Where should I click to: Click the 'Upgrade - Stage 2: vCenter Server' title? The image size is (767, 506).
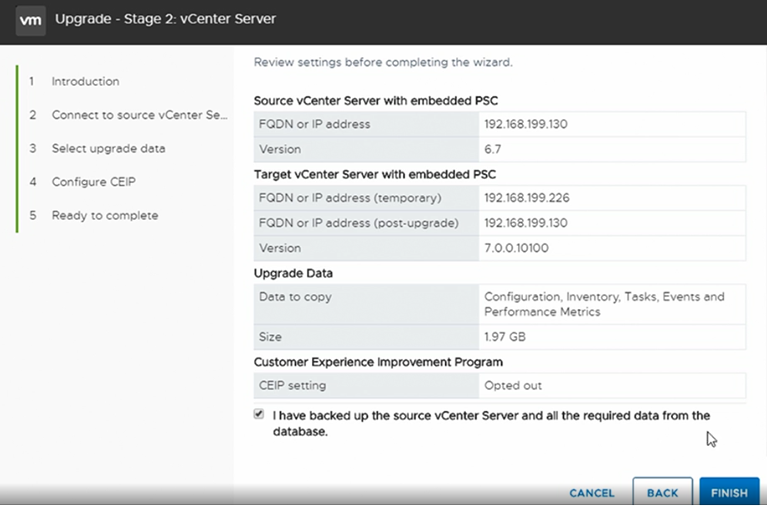tap(165, 19)
